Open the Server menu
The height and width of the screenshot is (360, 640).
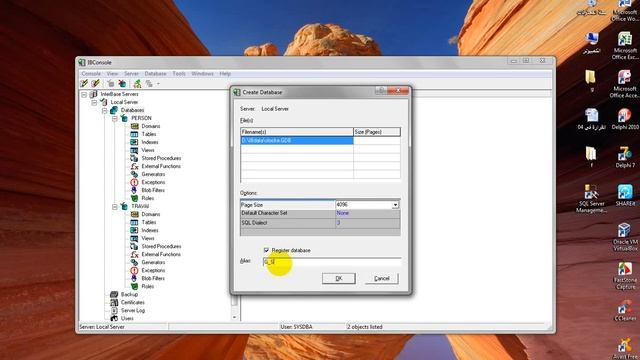click(131, 73)
